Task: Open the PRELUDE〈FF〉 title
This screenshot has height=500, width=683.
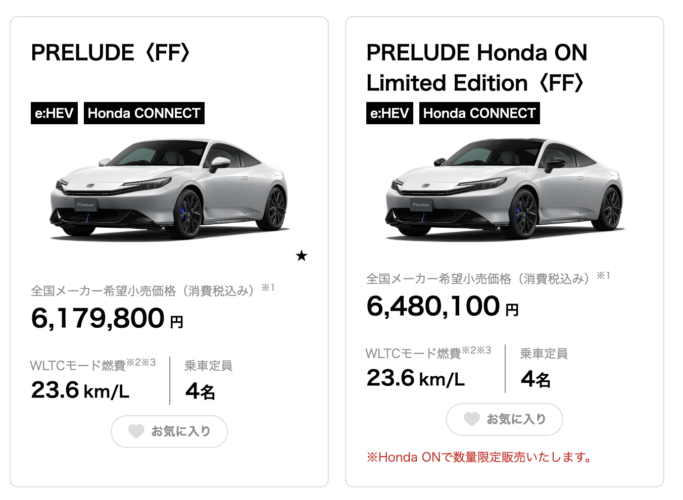Action: coord(111,53)
